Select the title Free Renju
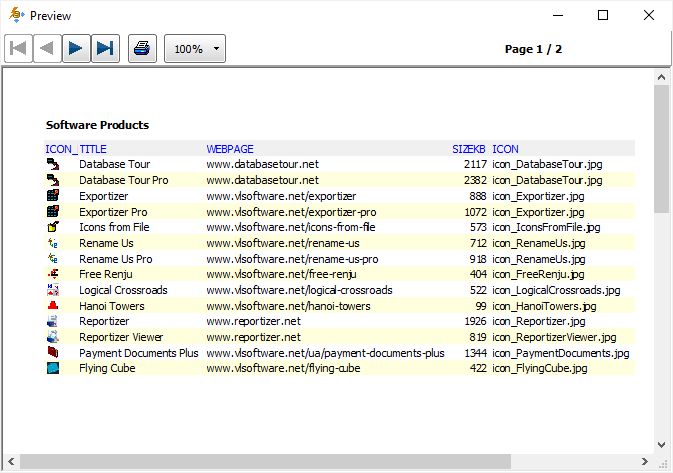This screenshot has width=673, height=473. click(x=106, y=274)
